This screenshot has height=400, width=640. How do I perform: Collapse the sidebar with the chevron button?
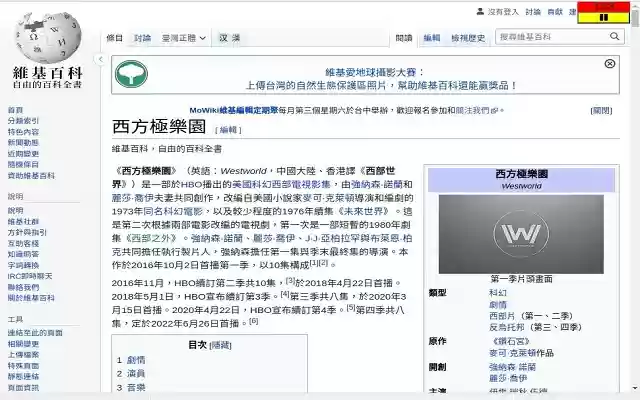(100, 60)
